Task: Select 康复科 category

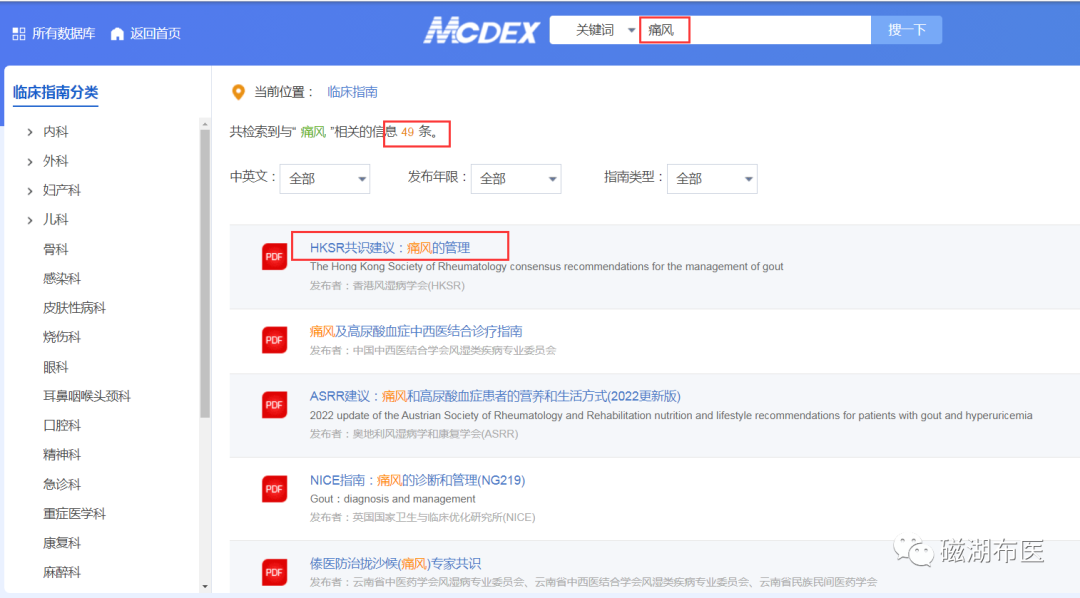Action: click(x=62, y=543)
